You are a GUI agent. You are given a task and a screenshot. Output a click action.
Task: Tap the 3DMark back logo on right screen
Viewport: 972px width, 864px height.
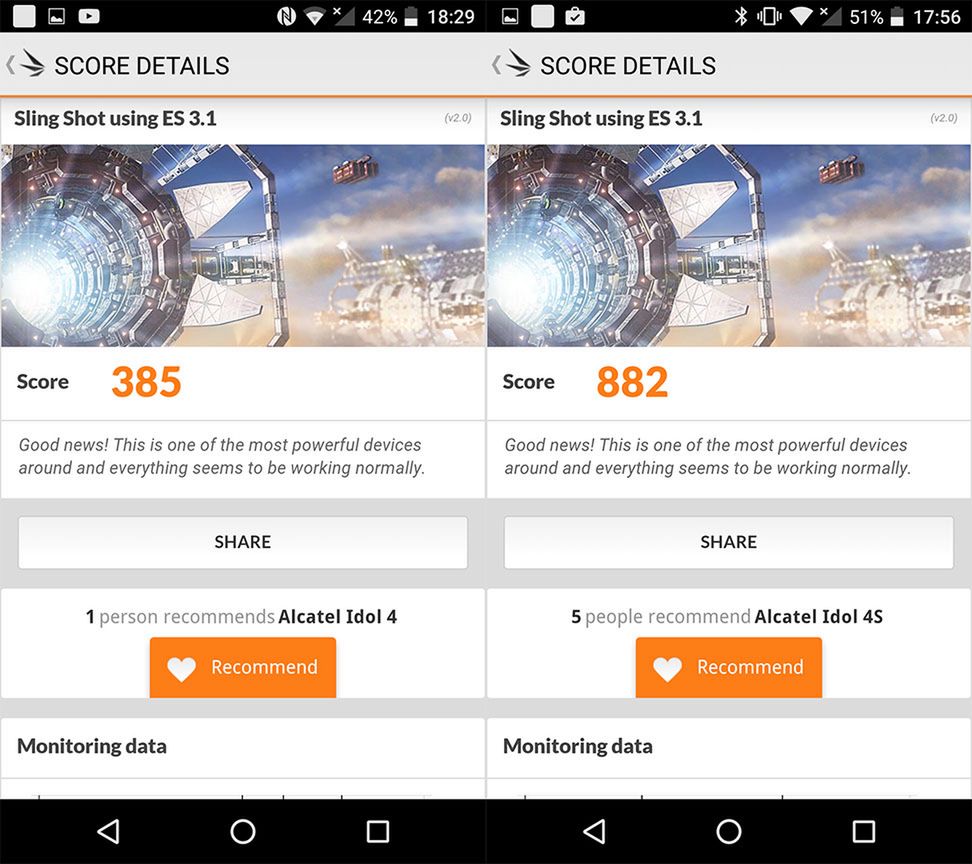(x=512, y=64)
